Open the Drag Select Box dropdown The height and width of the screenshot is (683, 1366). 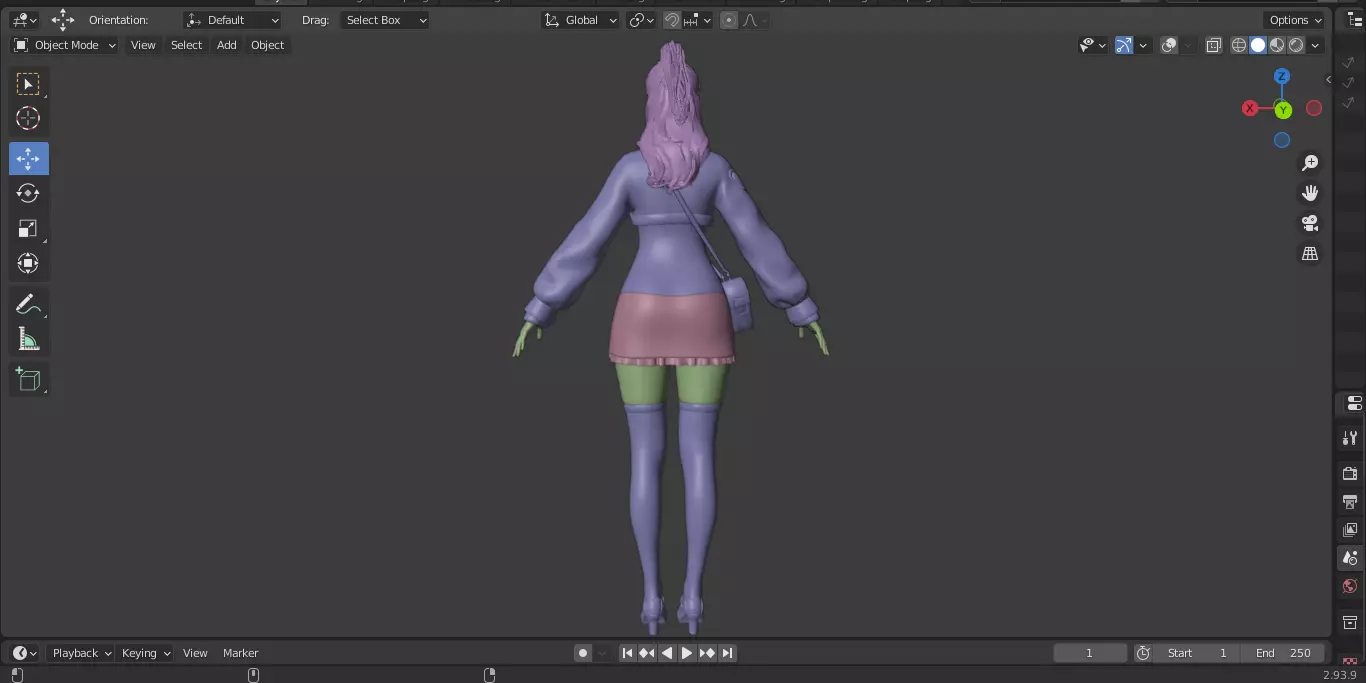point(385,20)
